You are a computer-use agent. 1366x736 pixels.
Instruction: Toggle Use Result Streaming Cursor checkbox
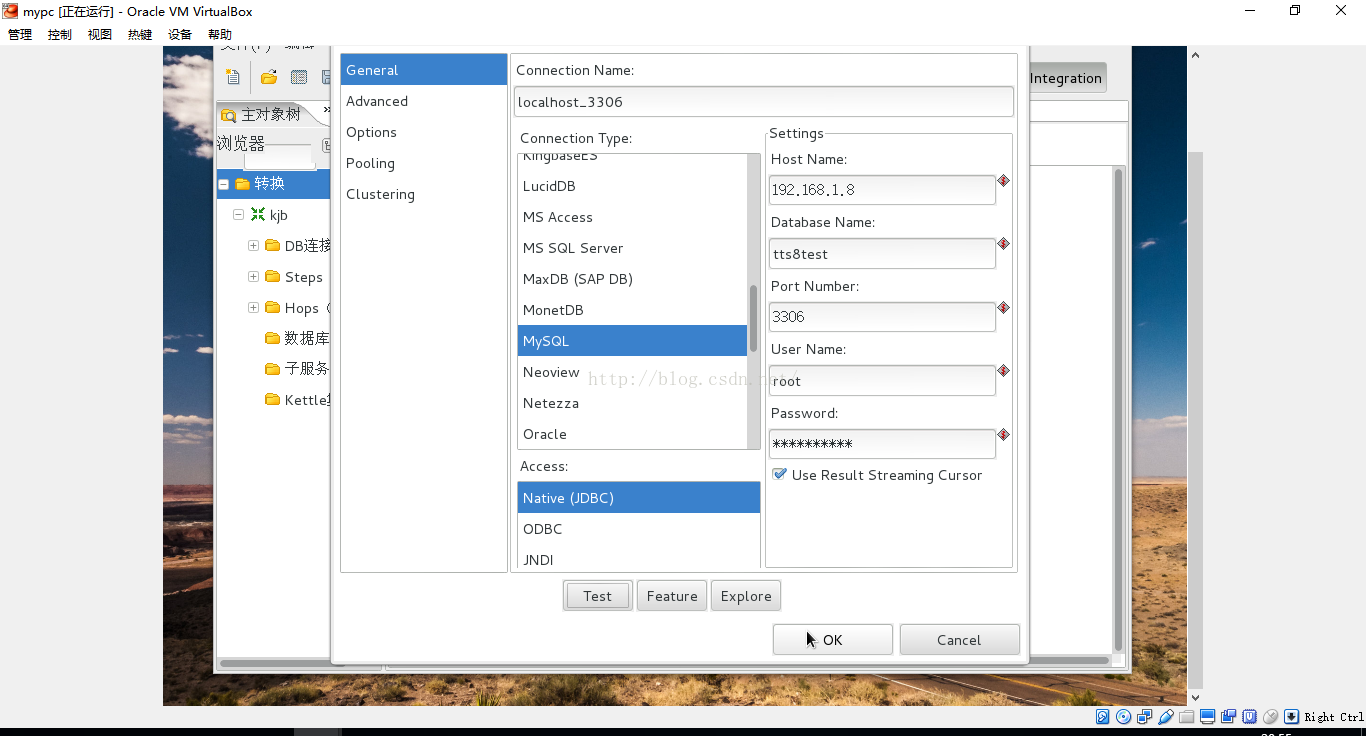pos(780,474)
